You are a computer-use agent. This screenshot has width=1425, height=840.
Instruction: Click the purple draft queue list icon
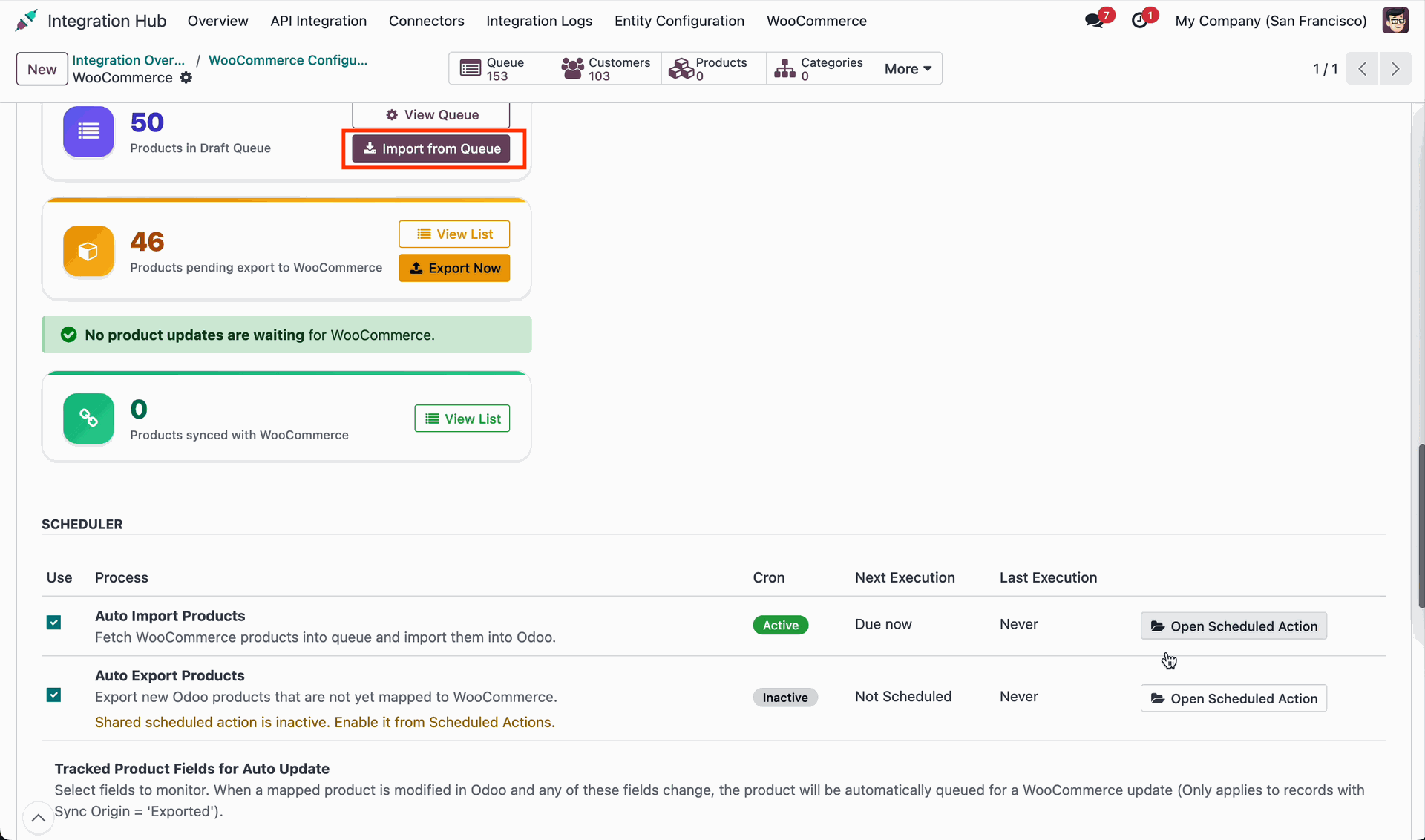tap(88, 131)
